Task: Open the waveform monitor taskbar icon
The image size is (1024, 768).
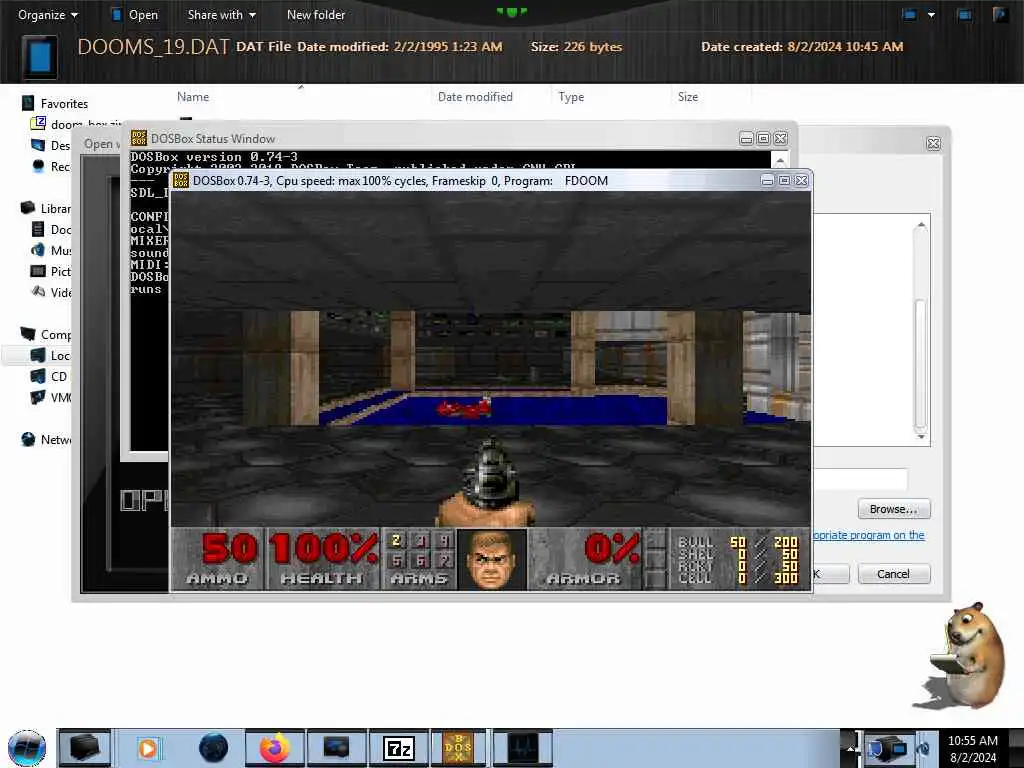Action: [x=522, y=748]
